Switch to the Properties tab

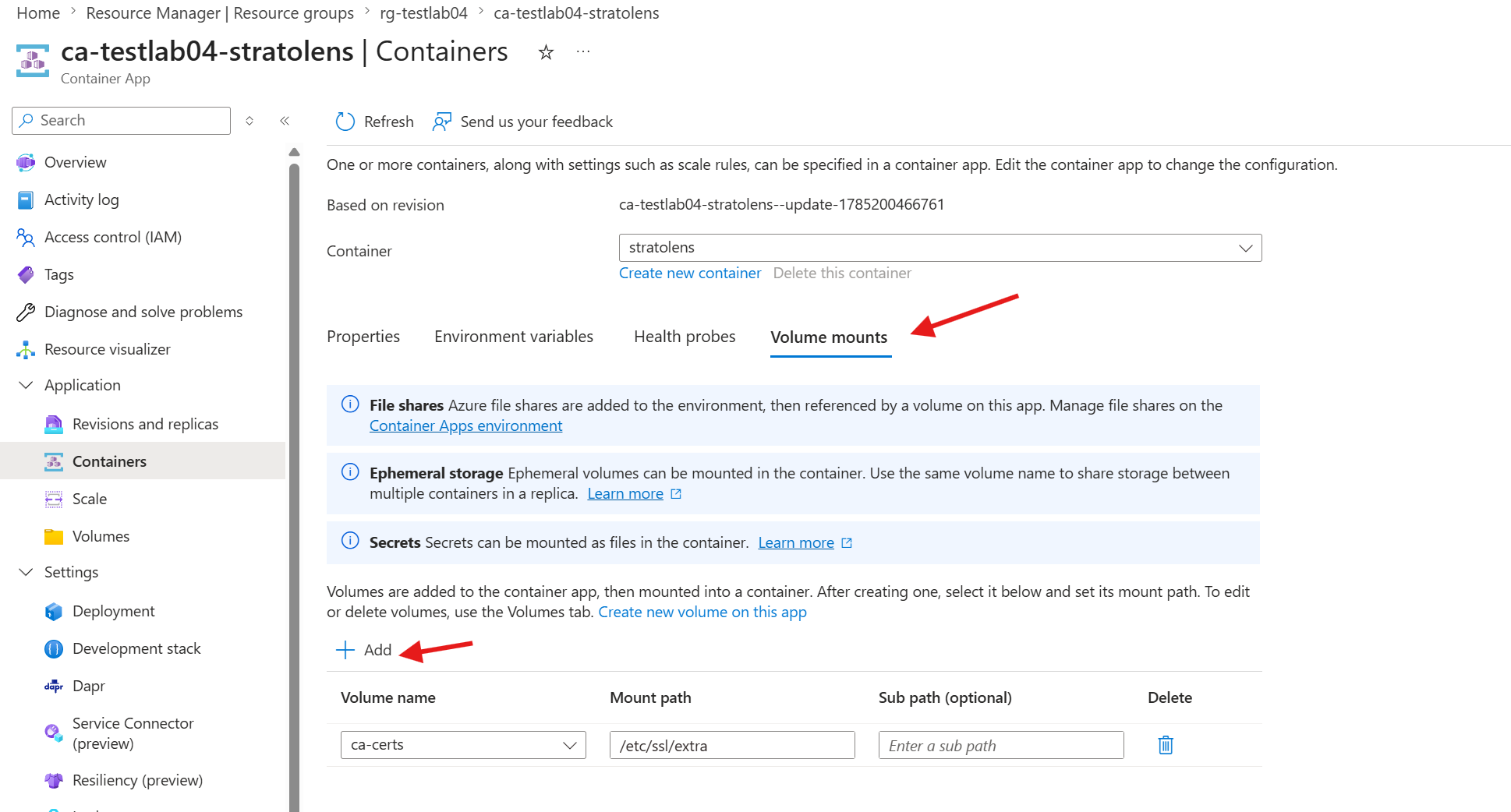pyautogui.click(x=363, y=337)
